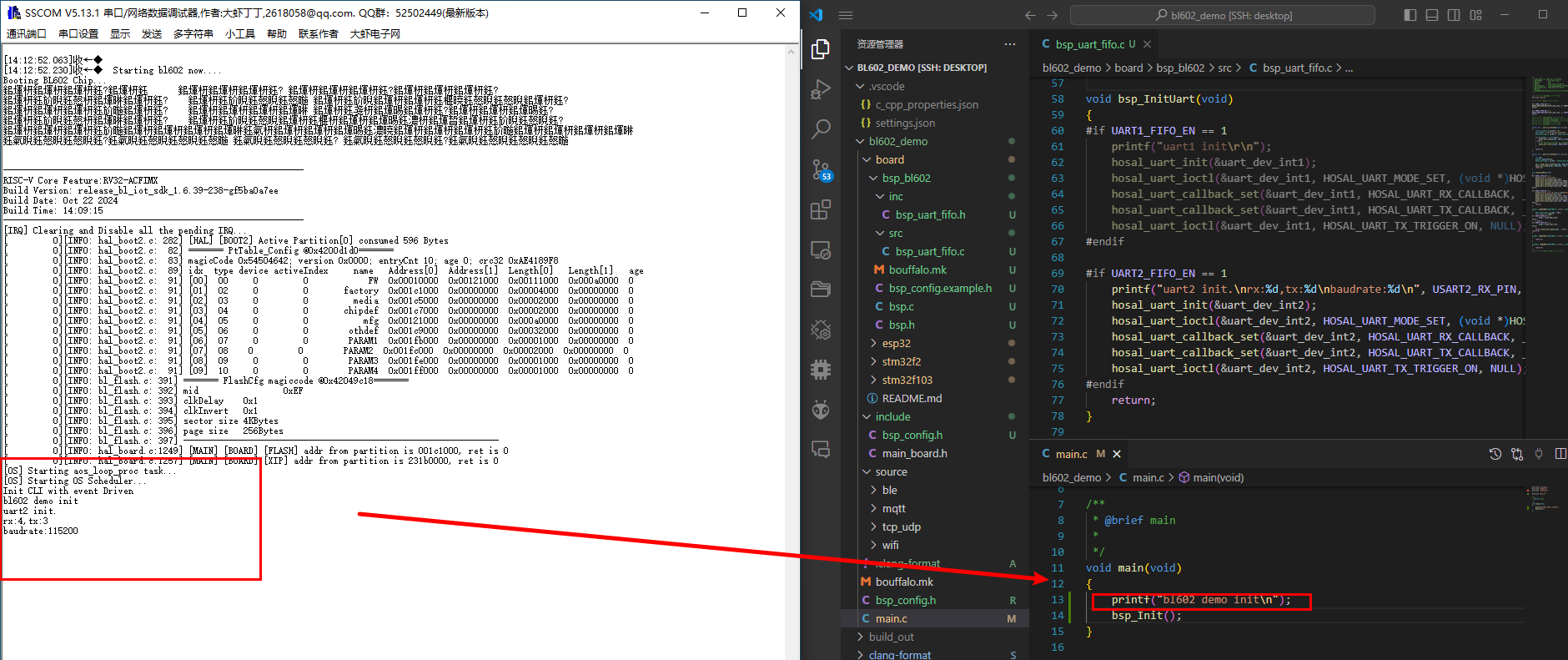
Task: Open SSCOM 大虾电子网 menu
Action: (375, 33)
